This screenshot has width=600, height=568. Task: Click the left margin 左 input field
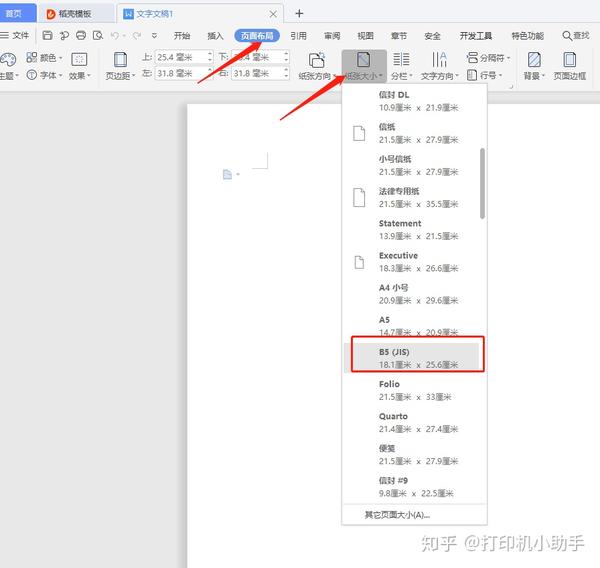(x=182, y=73)
